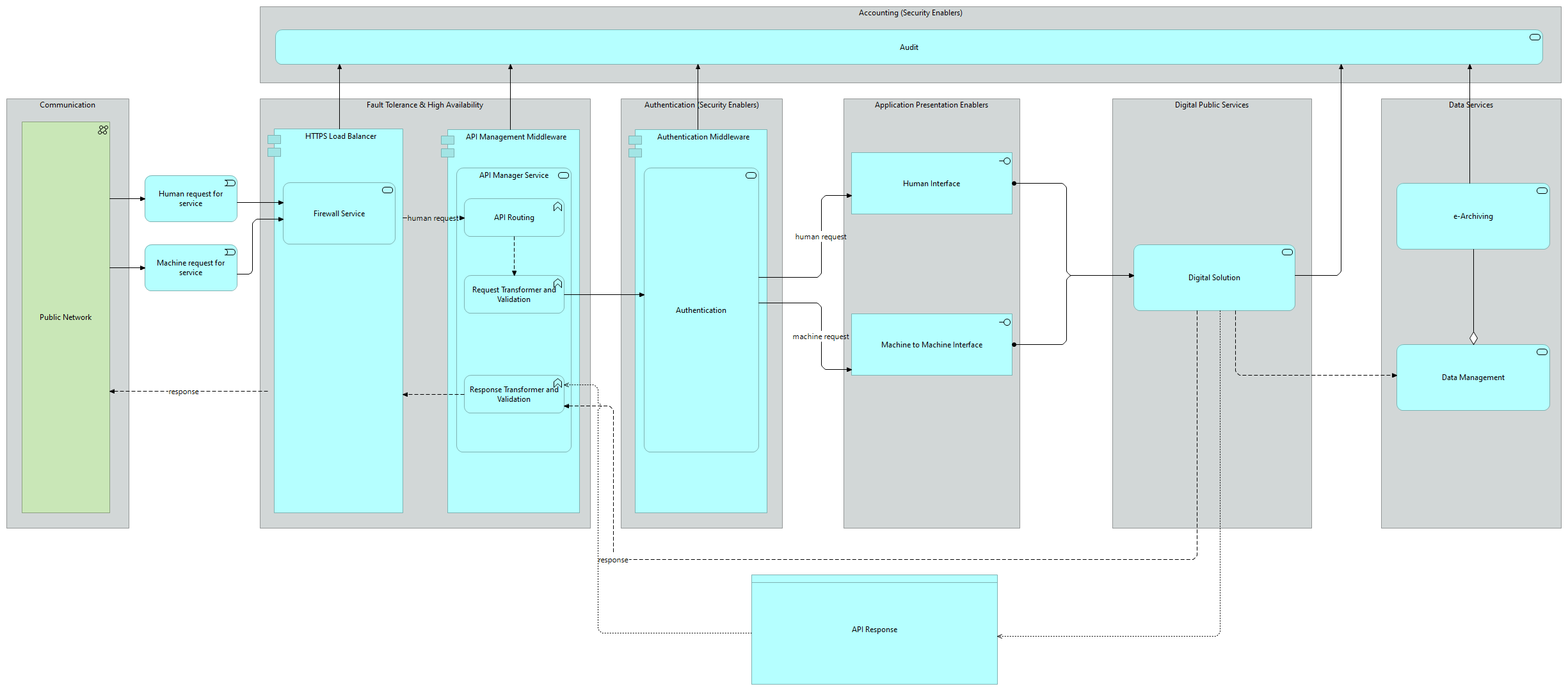
Task: Click the Digital Solution component icon
Action: (x=1287, y=252)
